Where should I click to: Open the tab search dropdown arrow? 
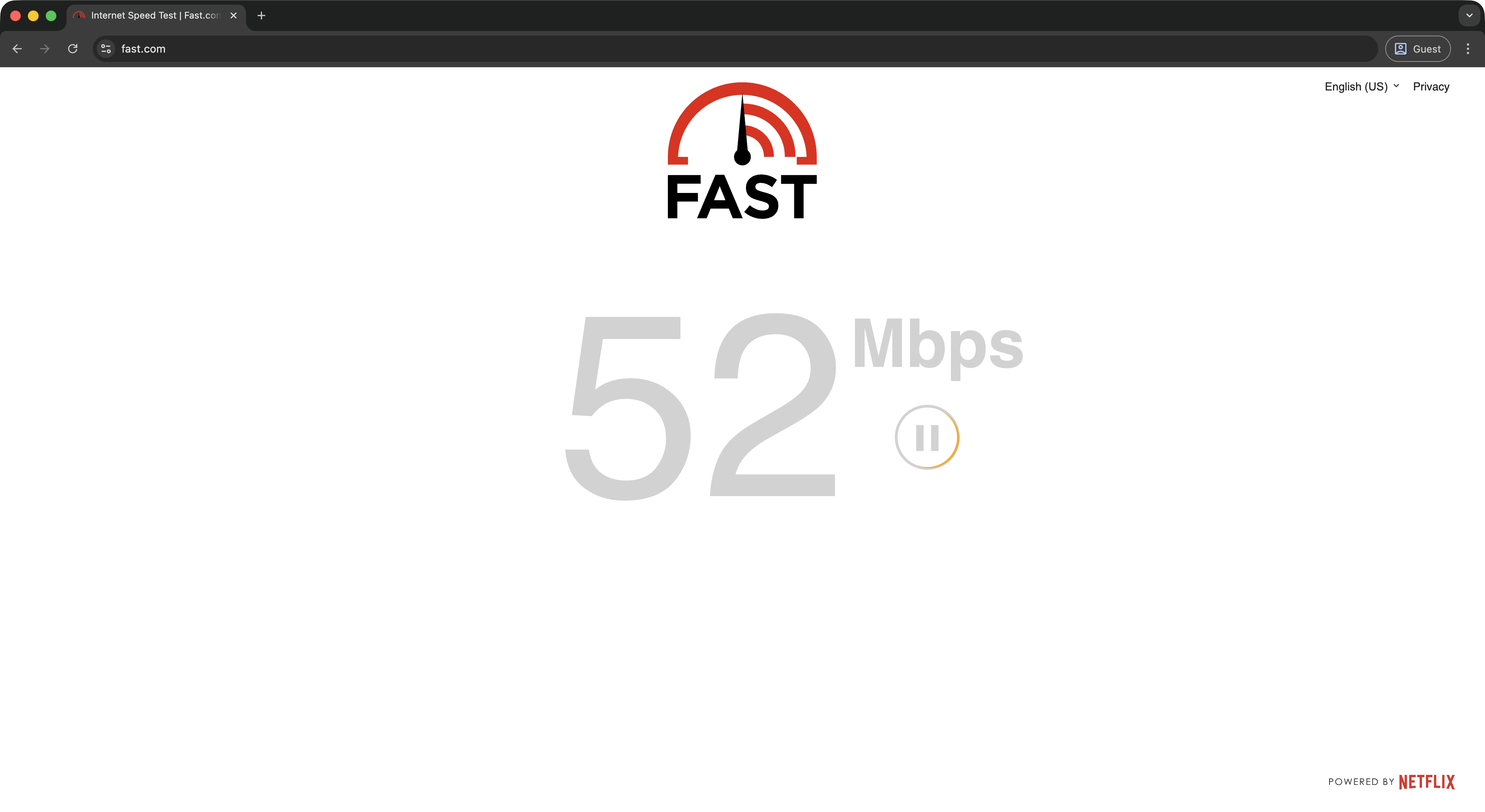[1470, 15]
